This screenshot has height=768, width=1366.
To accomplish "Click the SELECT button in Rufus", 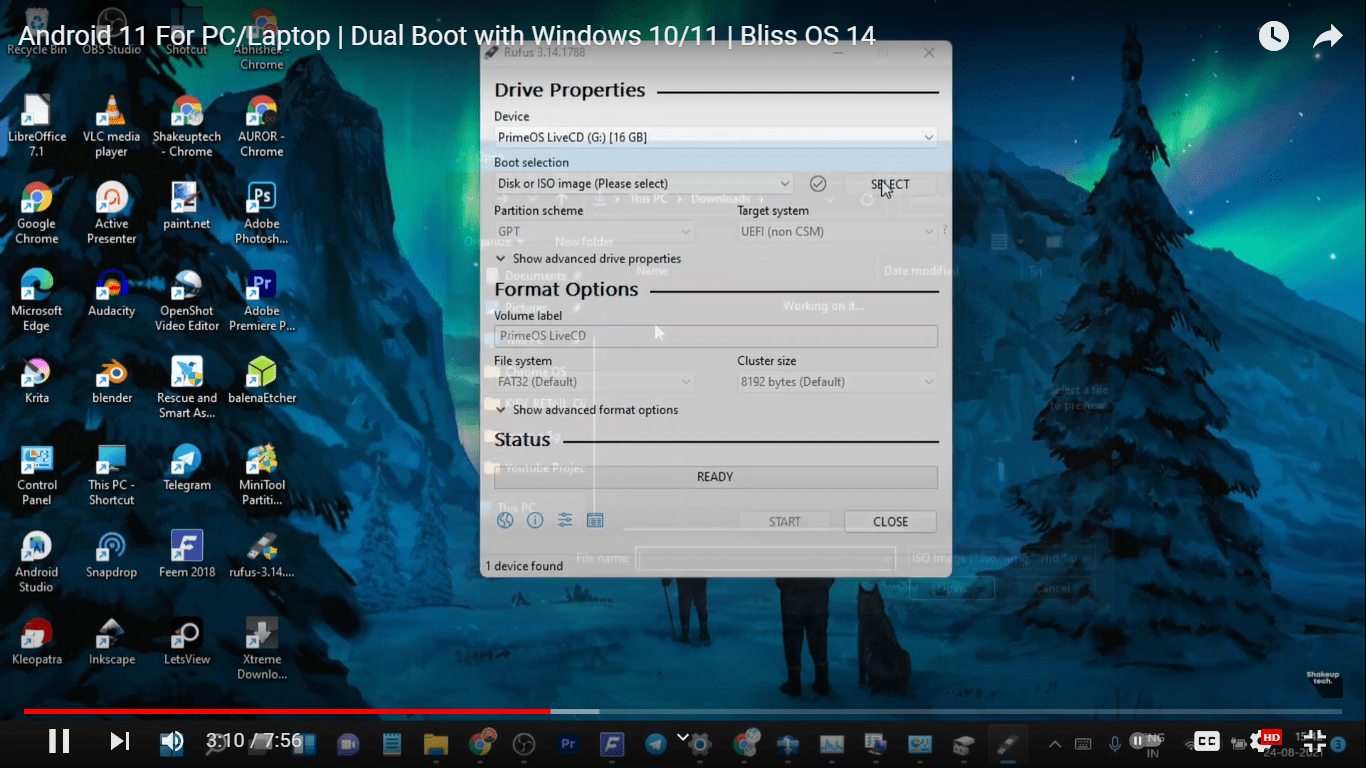I will tap(889, 184).
